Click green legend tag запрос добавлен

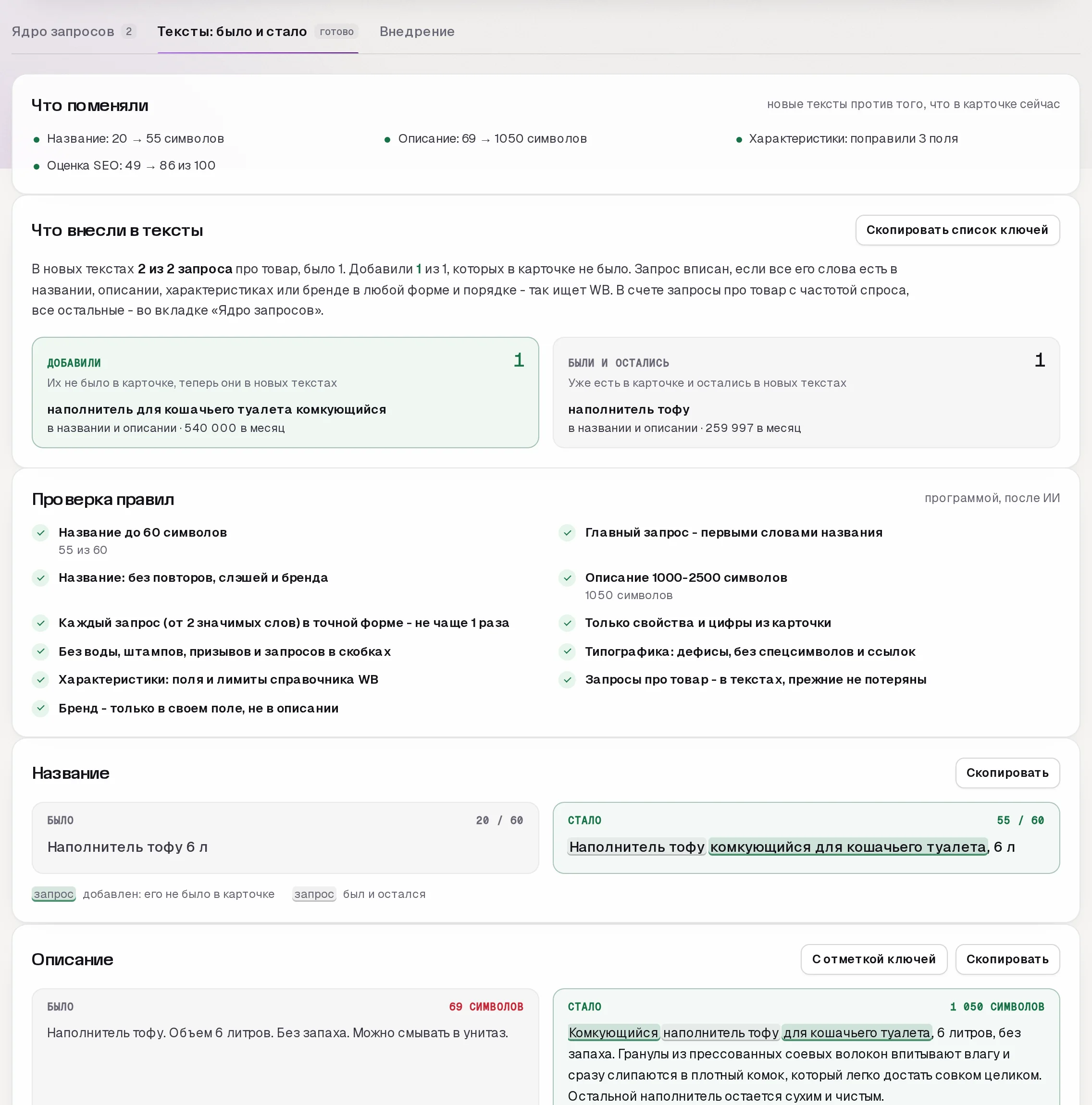pos(54,894)
